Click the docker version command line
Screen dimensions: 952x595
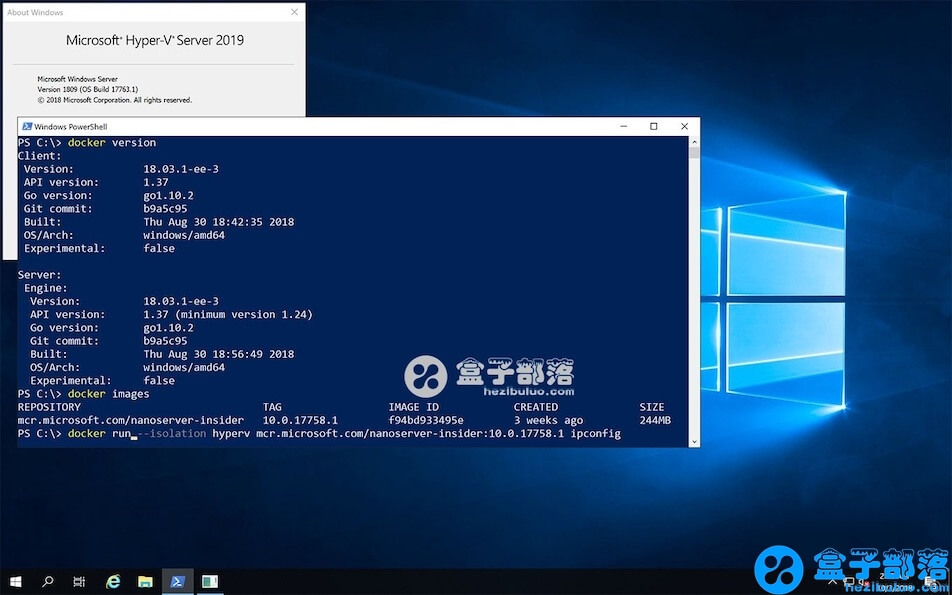coord(87,143)
